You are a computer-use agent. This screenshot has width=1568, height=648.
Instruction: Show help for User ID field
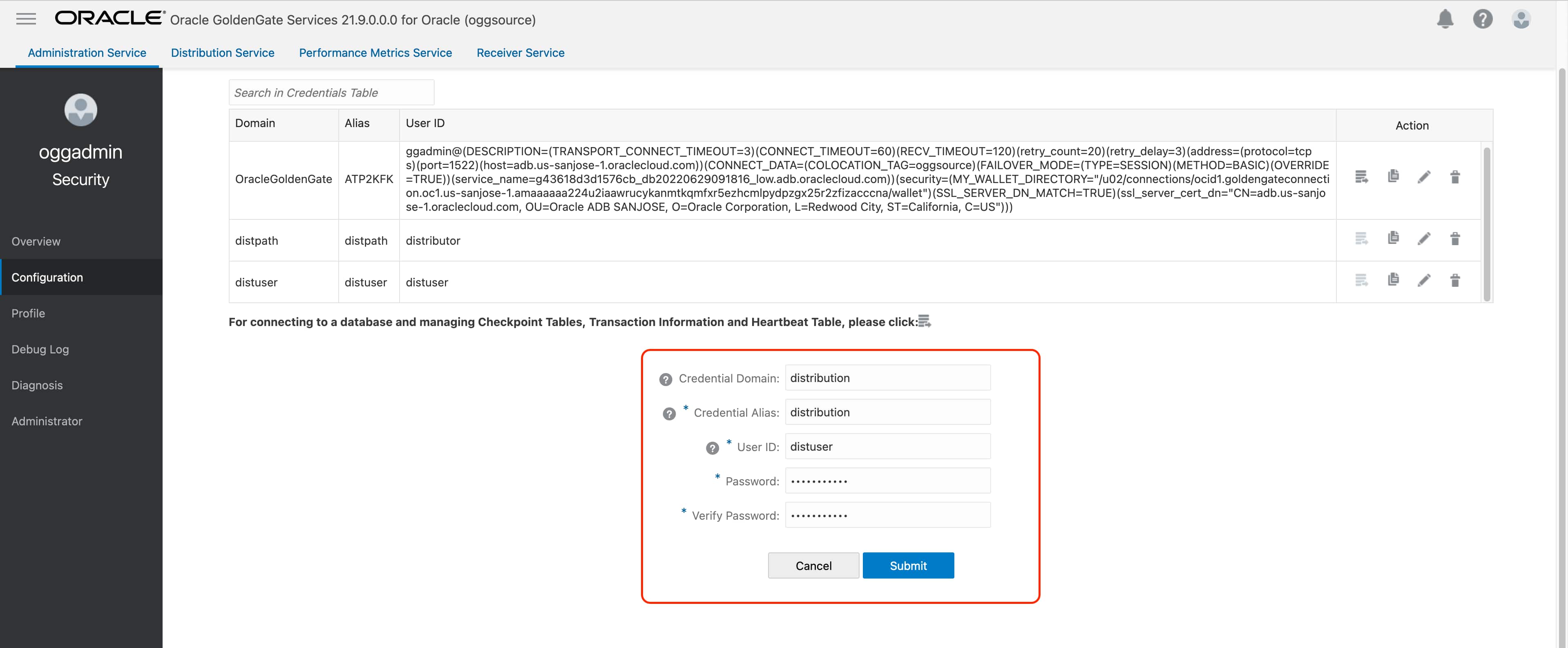(712, 448)
